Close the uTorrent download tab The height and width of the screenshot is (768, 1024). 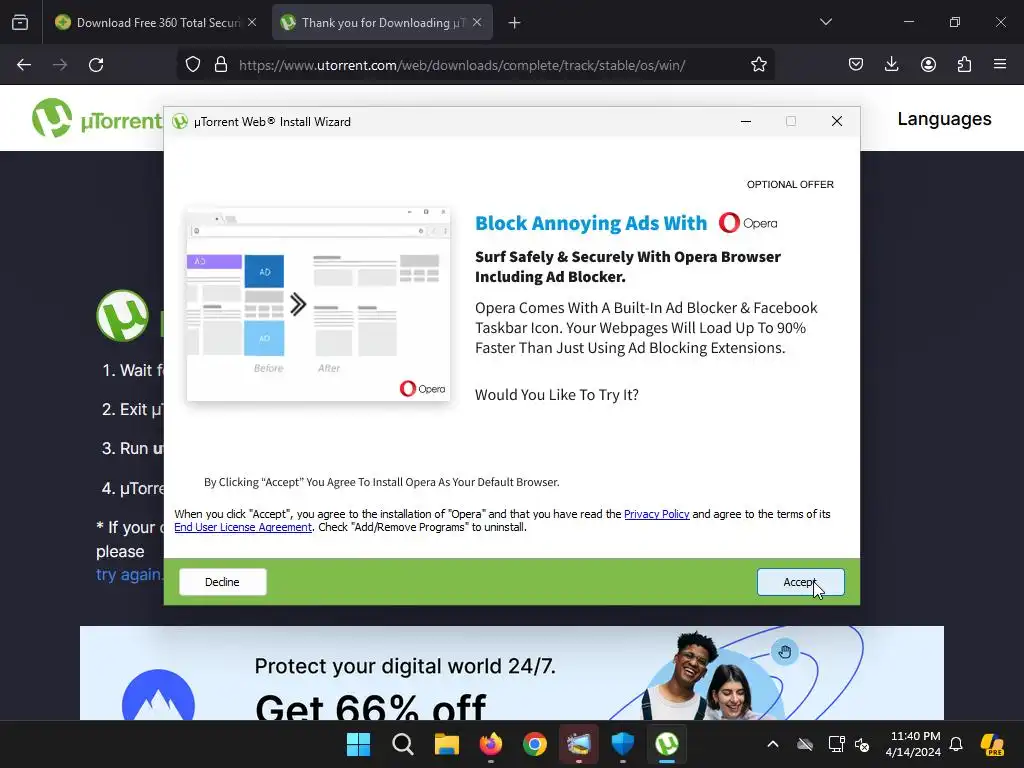(x=477, y=22)
